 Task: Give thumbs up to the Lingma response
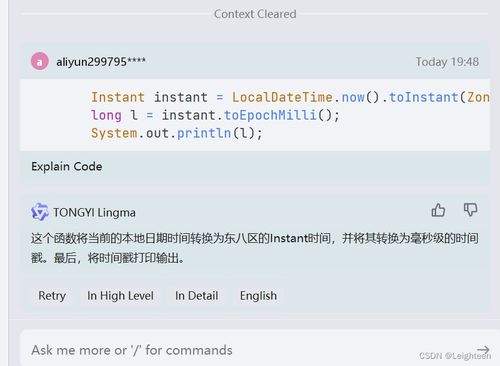pos(438,210)
